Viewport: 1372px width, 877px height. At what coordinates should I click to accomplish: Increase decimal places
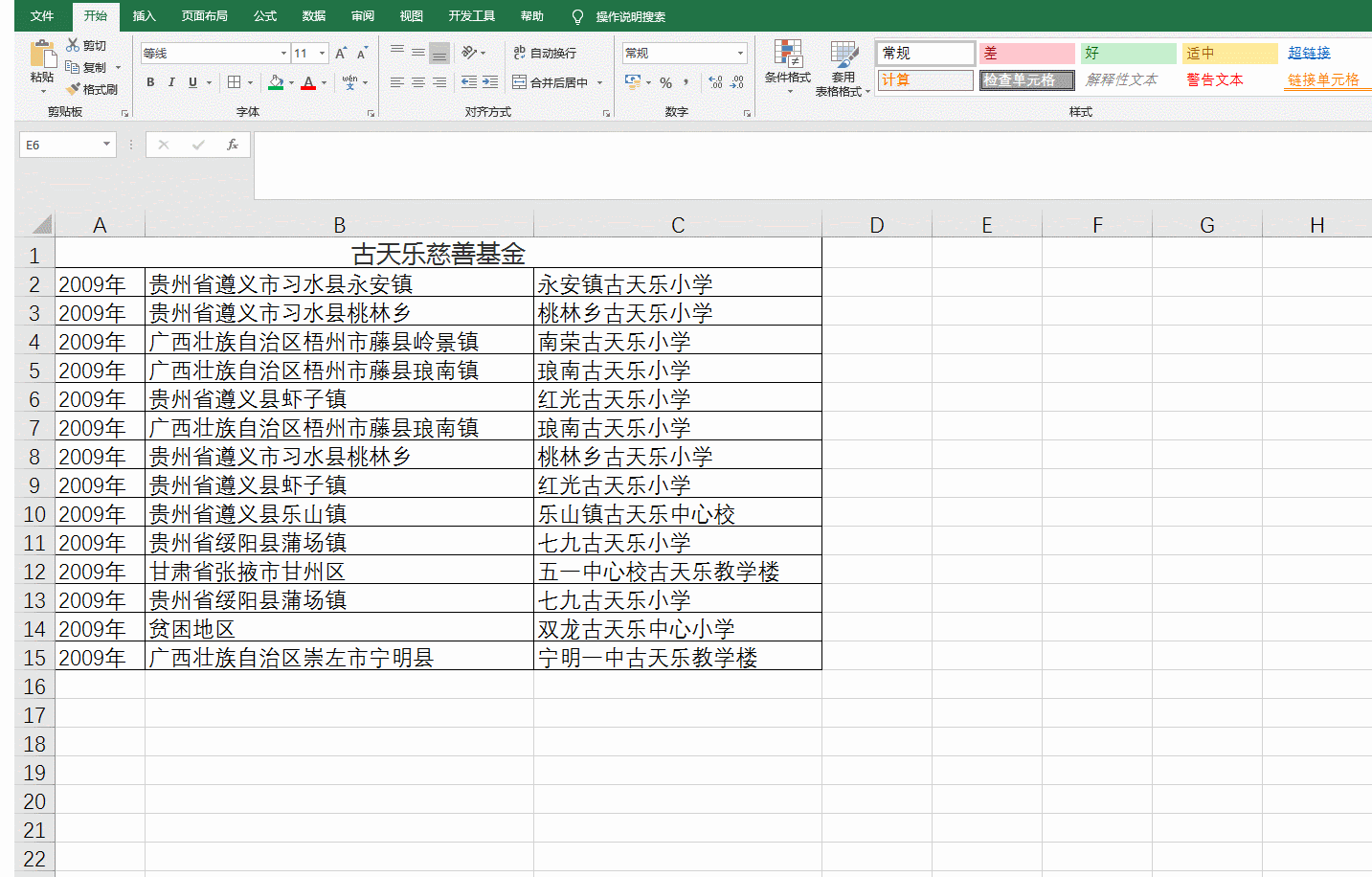pos(716,82)
